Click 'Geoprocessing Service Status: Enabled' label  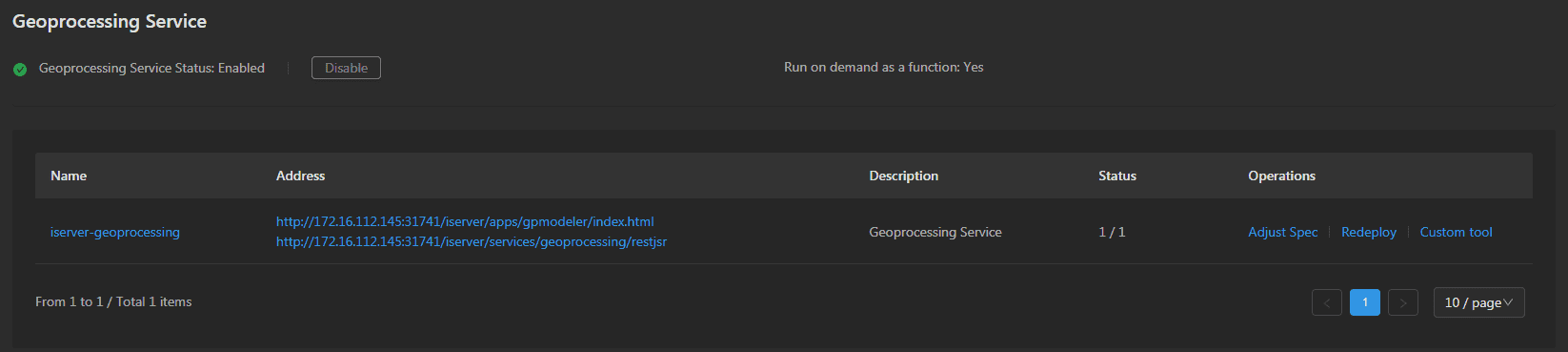(151, 68)
